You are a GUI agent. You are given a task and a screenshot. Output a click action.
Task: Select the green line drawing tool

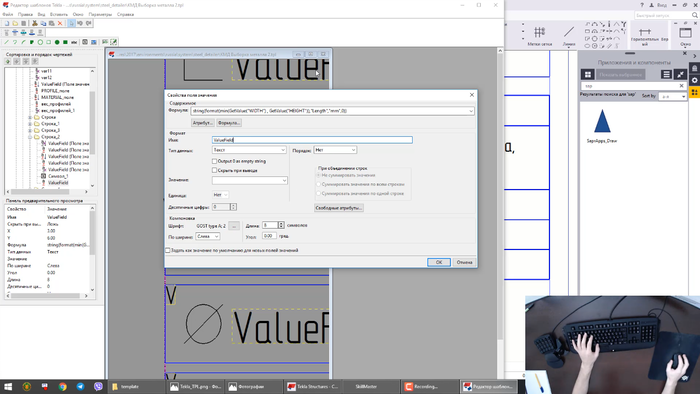[x=6, y=42]
